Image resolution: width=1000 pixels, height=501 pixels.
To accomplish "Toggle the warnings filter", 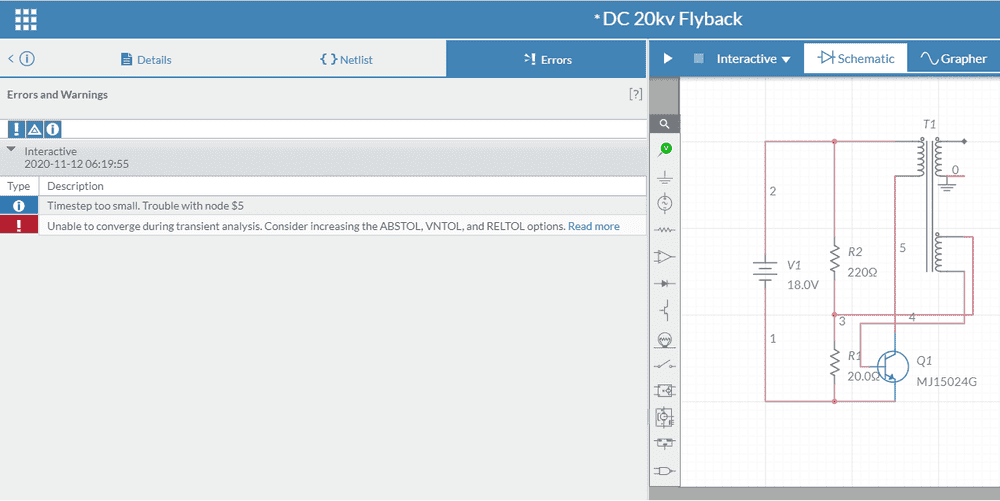I will coord(34,129).
